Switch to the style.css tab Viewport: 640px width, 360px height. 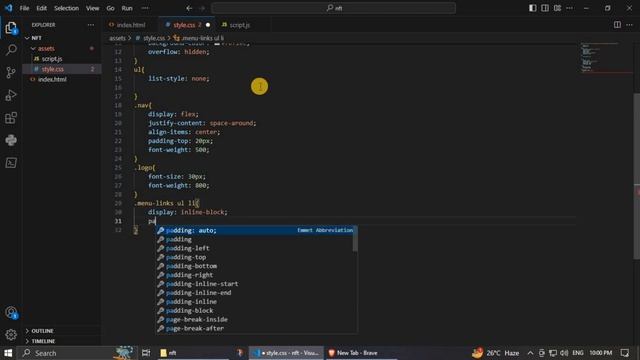[x=187, y=25]
